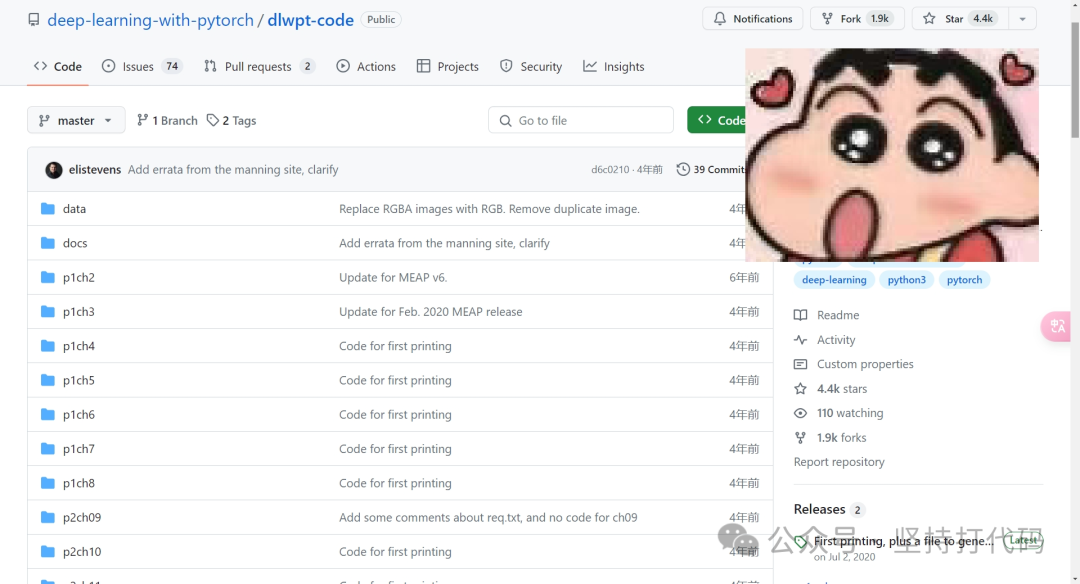Click the pink translate floating icon
The image size is (1080, 584).
[1056, 326]
